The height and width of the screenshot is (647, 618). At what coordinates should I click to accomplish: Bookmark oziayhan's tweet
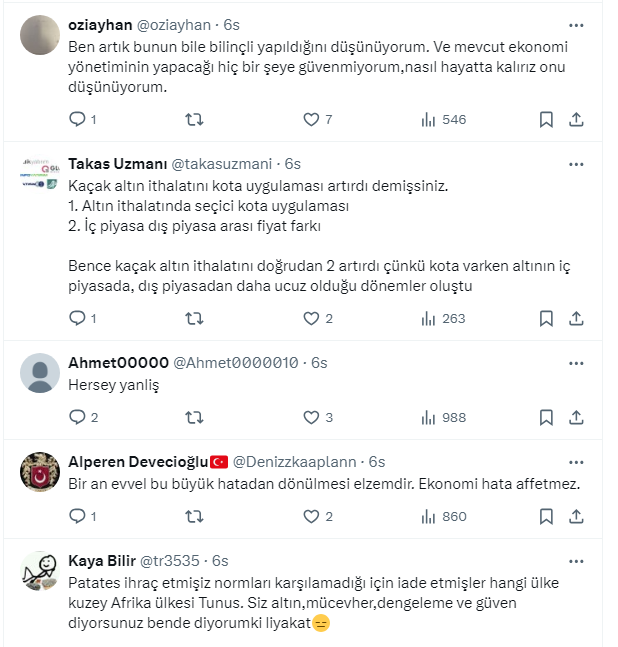coord(546,120)
